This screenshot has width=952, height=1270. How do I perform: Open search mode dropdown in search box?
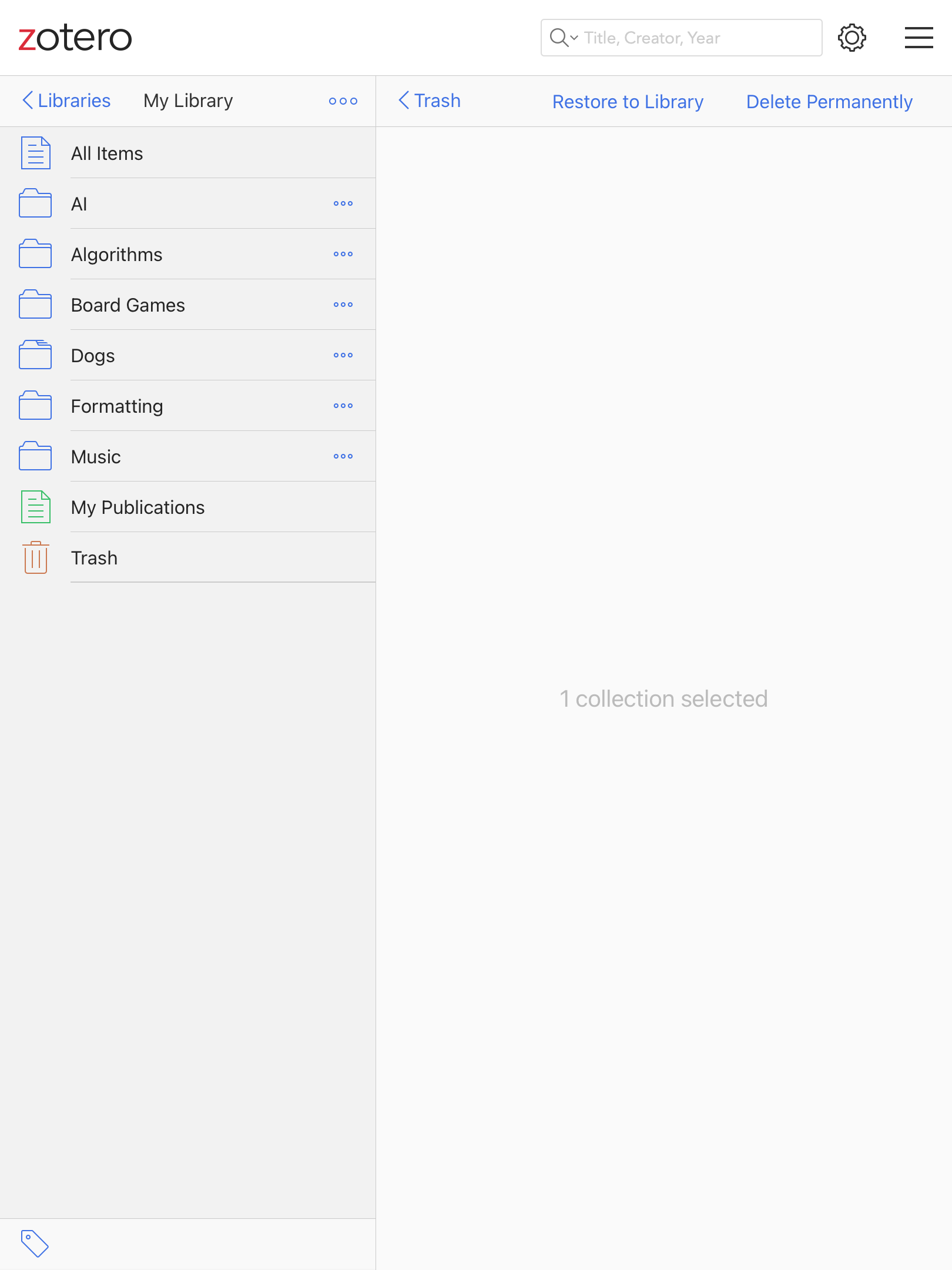pyautogui.click(x=564, y=38)
